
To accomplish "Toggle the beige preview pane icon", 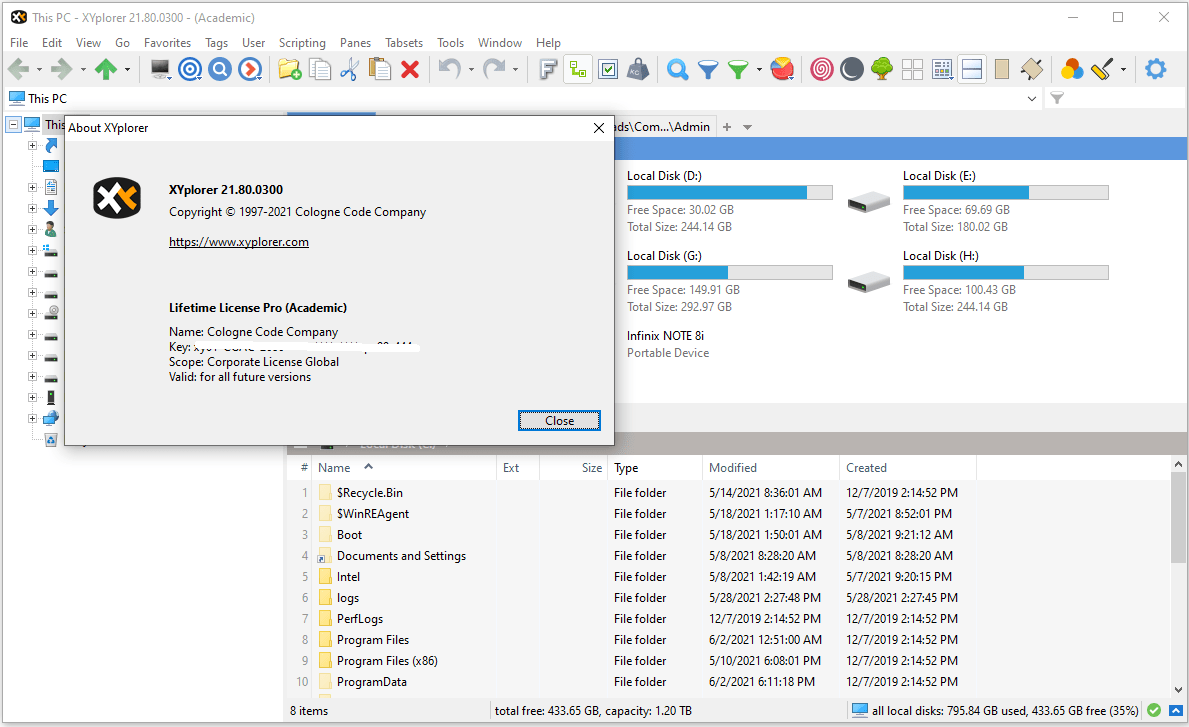I will (1002, 70).
